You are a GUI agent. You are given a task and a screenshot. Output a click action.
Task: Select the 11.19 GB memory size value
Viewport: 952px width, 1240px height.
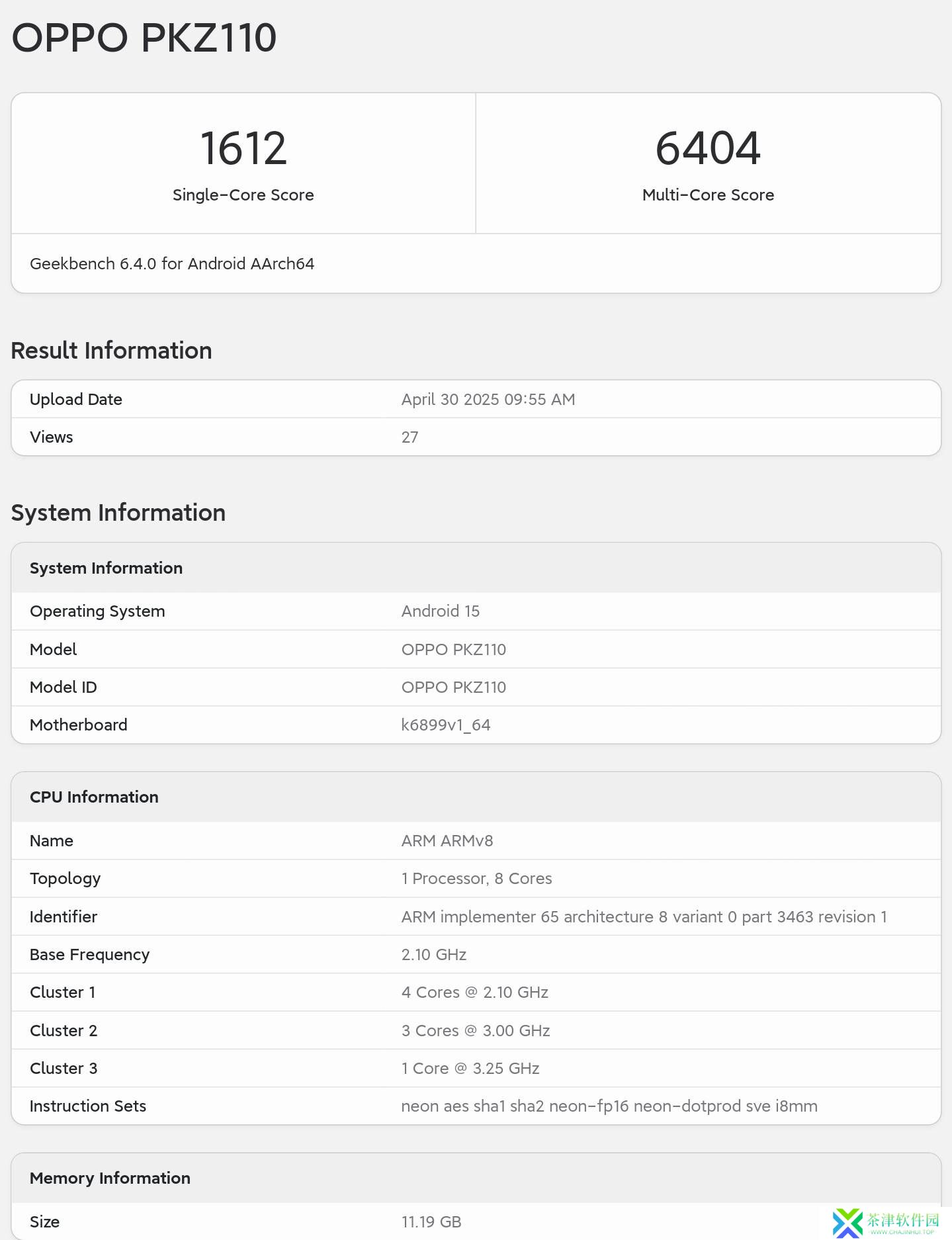431,1222
